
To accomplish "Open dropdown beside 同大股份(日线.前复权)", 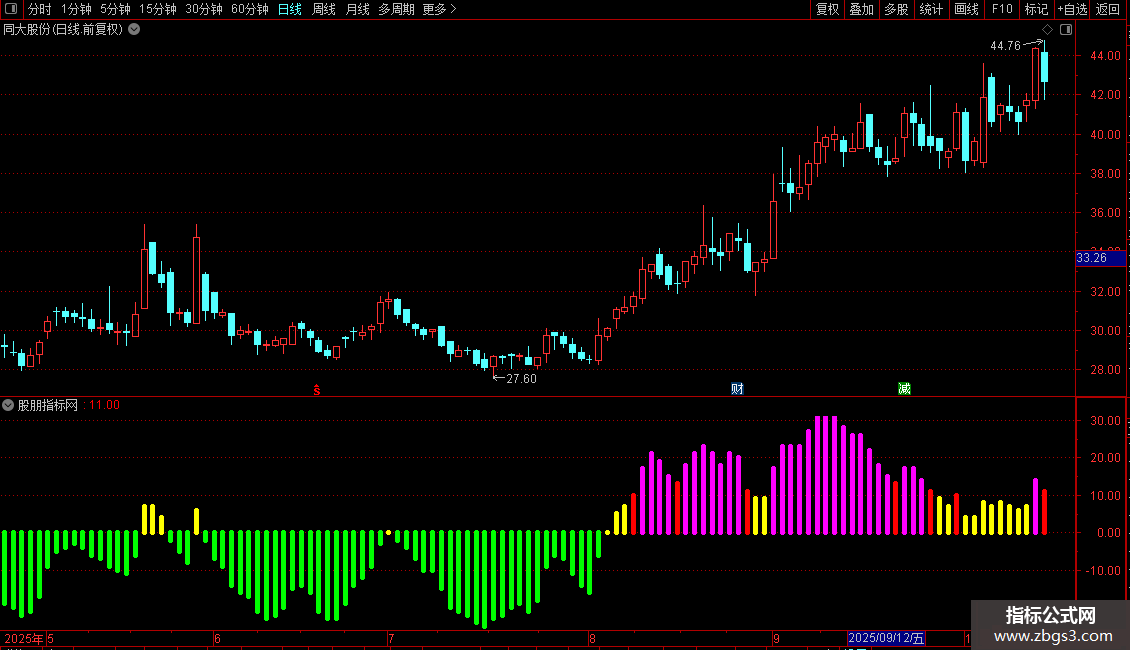I will [134, 30].
